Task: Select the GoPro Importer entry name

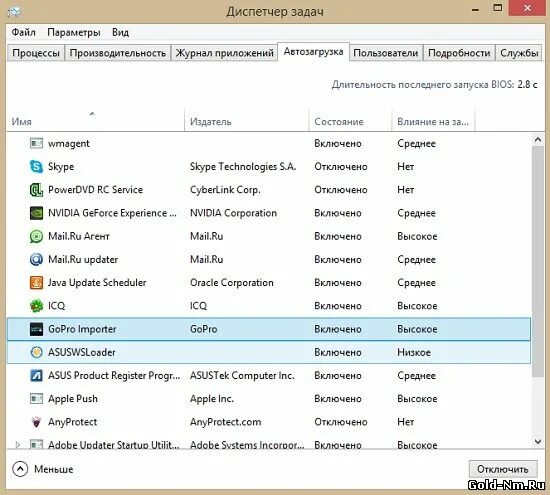Action: [82, 329]
